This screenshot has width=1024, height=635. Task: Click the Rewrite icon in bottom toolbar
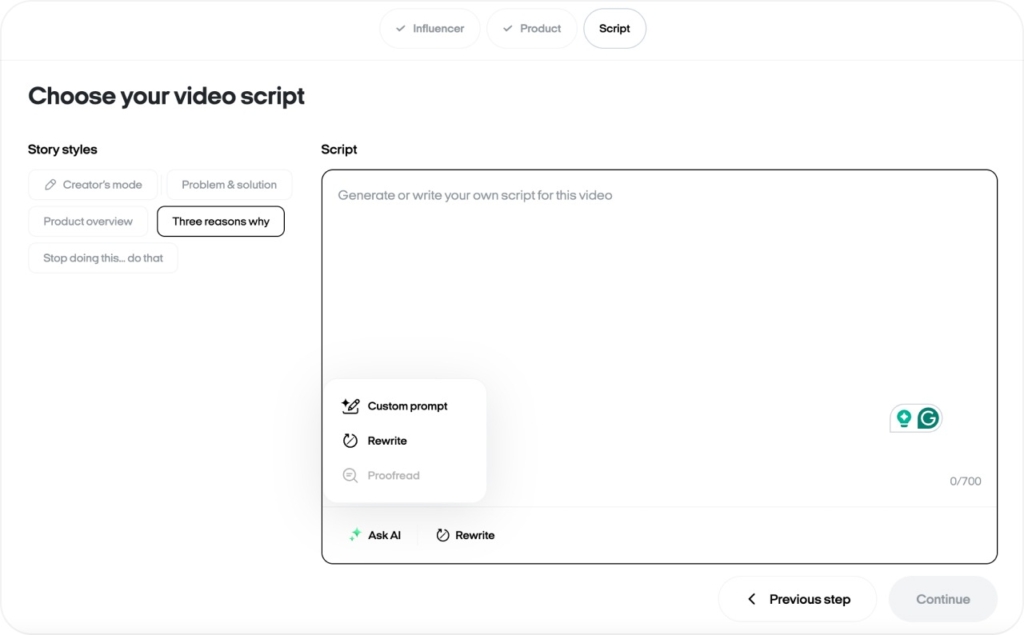click(x=443, y=535)
